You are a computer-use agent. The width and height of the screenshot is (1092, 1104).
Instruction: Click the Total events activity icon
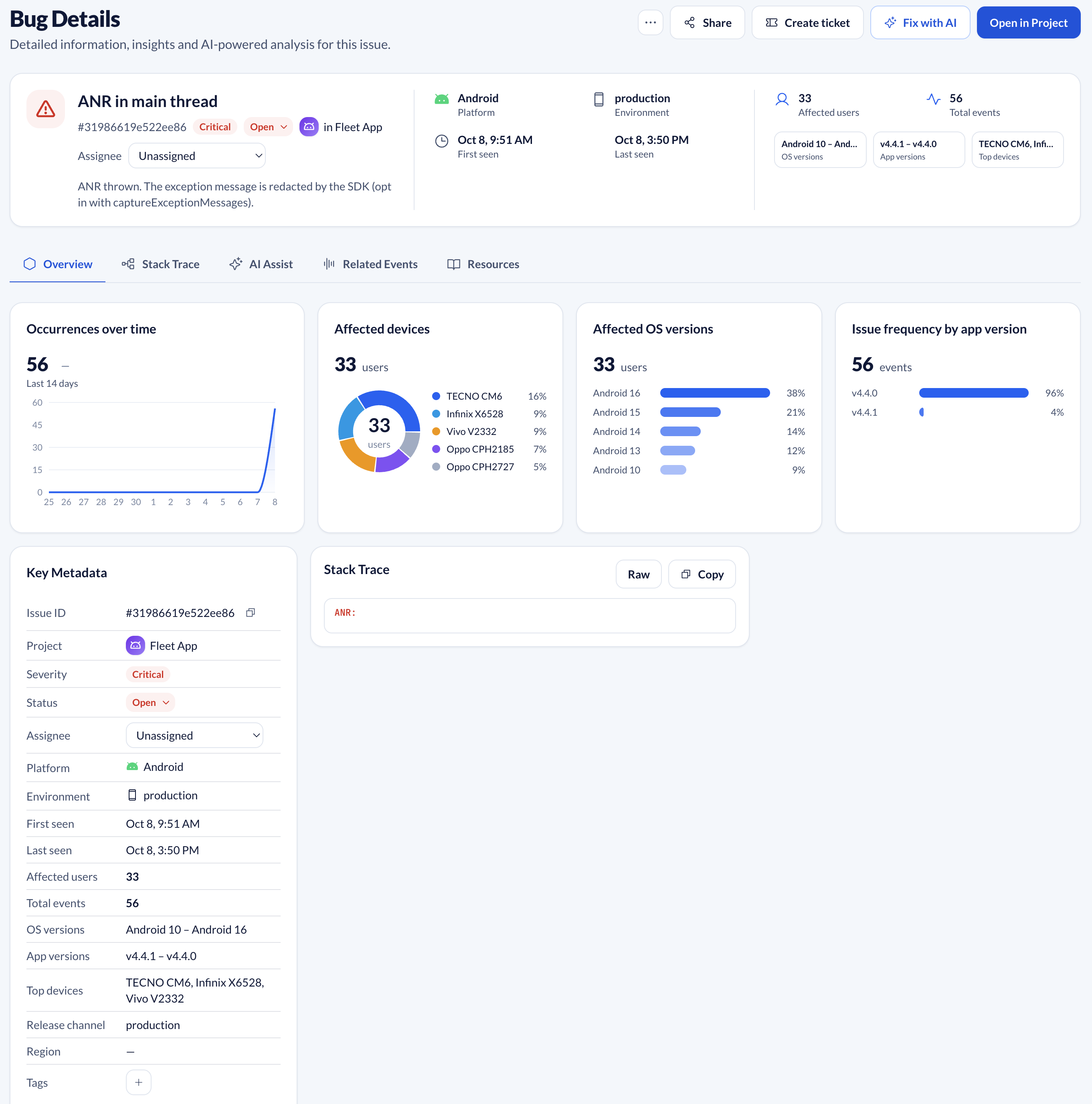(933, 99)
